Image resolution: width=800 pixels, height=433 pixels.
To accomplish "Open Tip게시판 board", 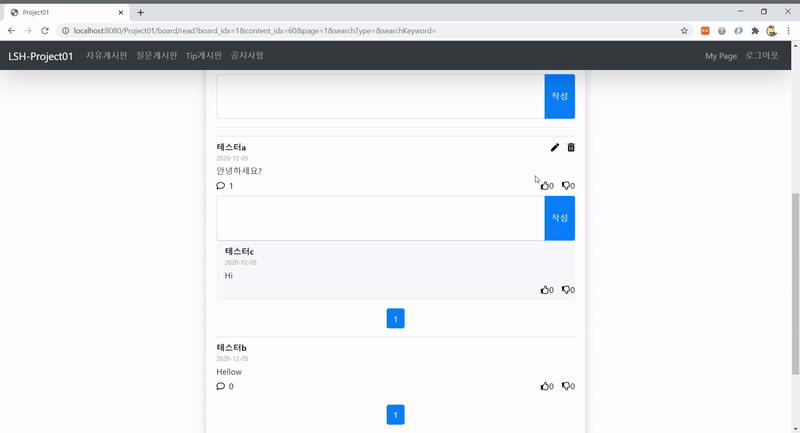I will 204,56.
